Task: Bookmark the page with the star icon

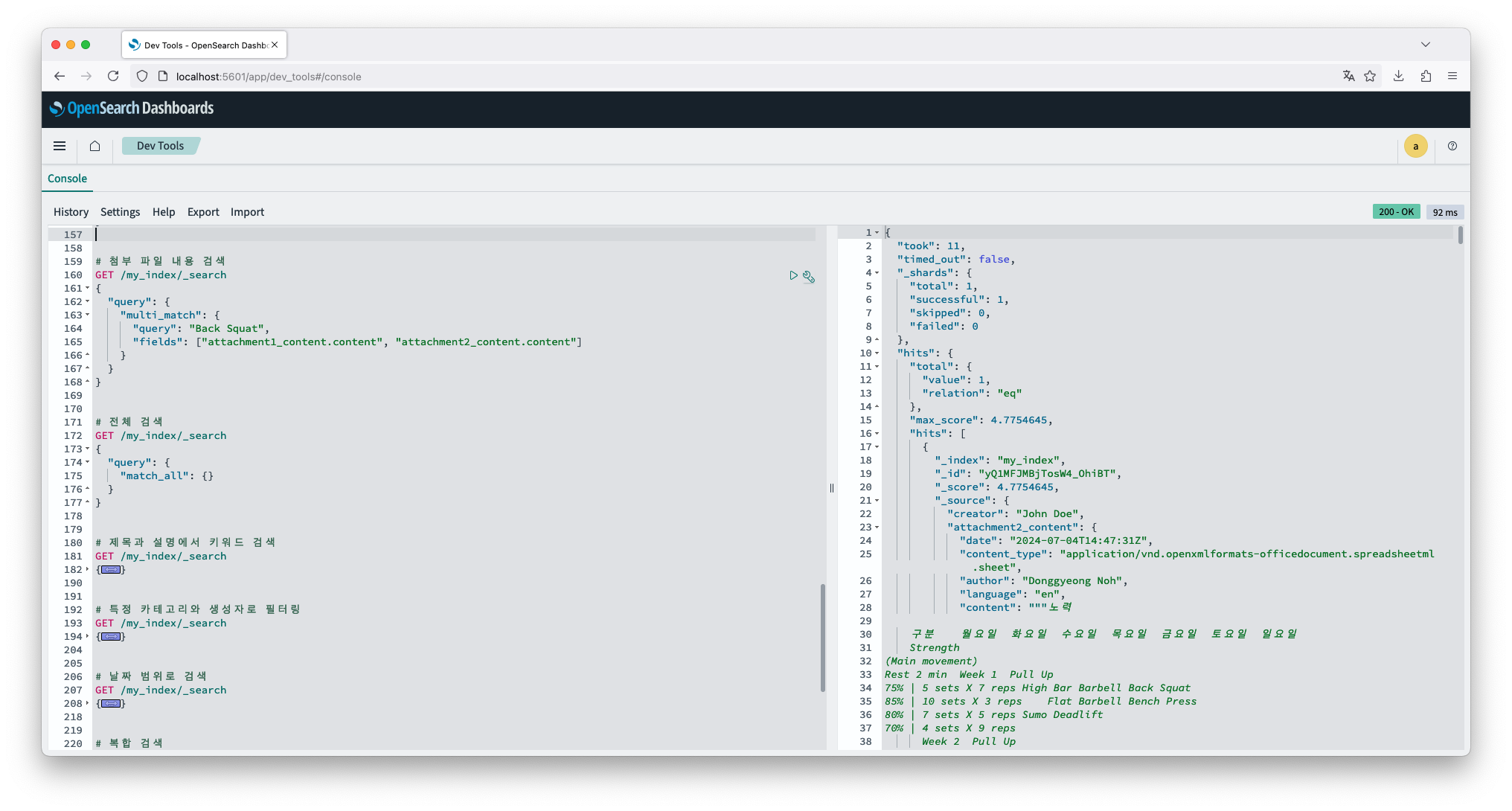Action: coord(1370,76)
